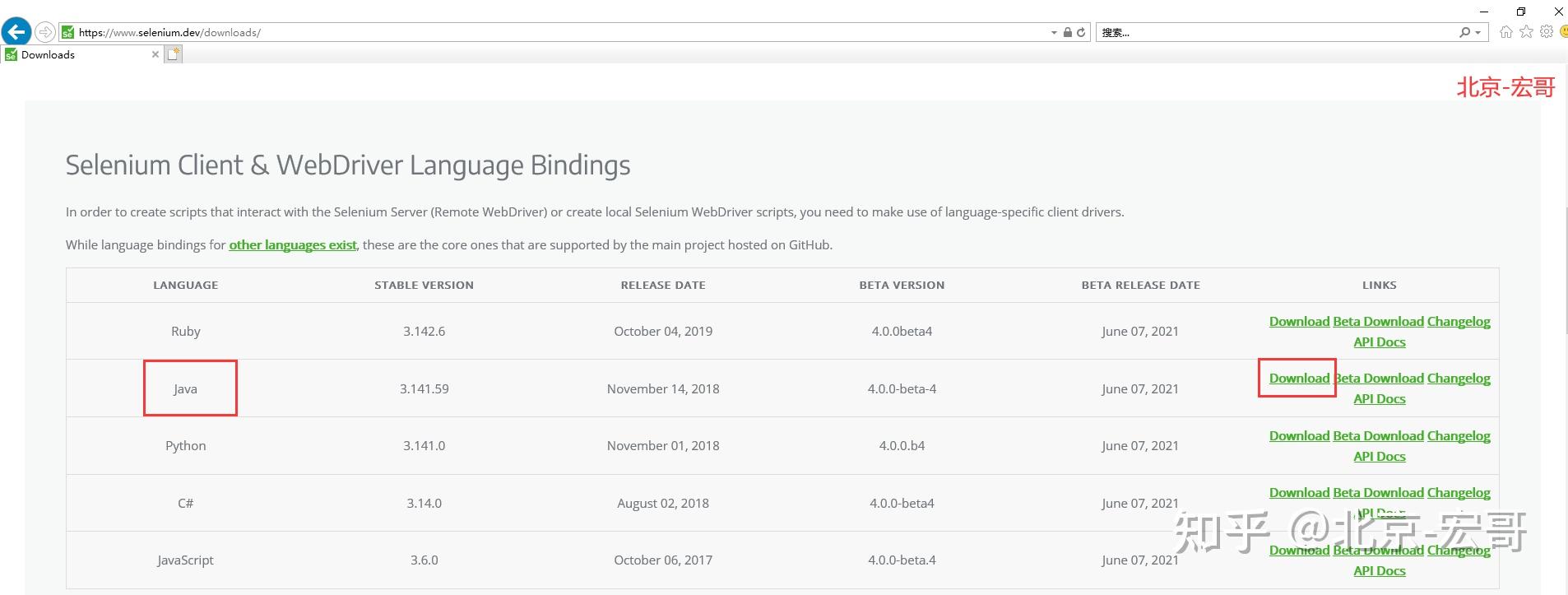Open the "other languages exist" link

click(x=292, y=244)
